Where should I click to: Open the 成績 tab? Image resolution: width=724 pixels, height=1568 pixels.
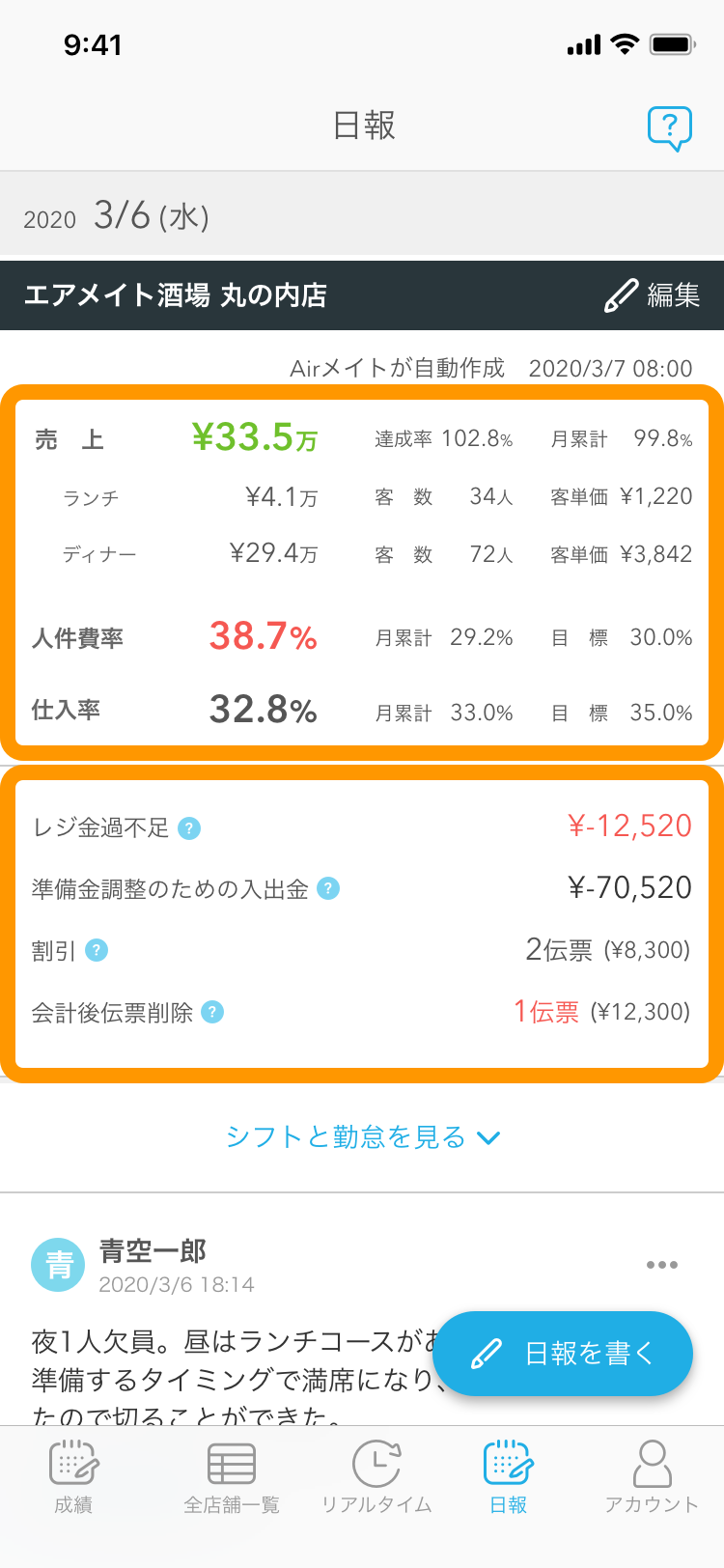(73, 1477)
